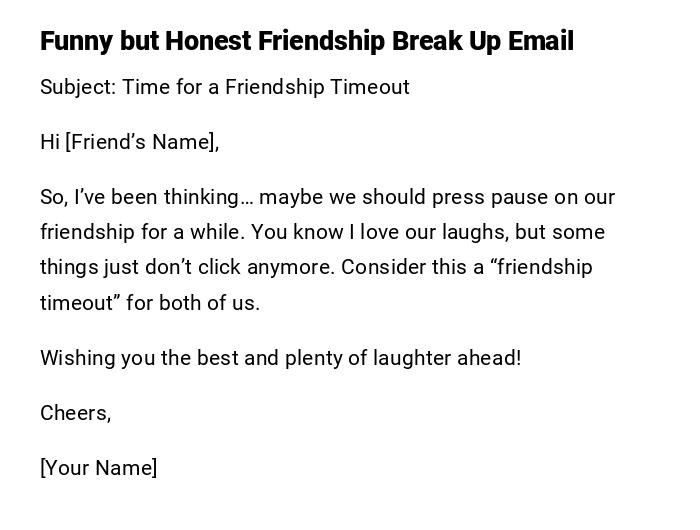
Task: Click the 'Cheers,' sign-off line
Action: click(x=75, y=413)
